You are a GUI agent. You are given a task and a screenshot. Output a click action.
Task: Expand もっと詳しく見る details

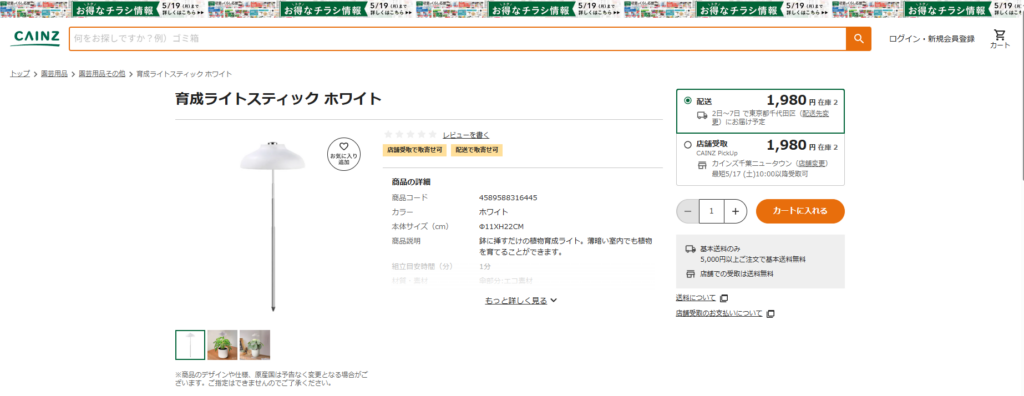(520, 301)
